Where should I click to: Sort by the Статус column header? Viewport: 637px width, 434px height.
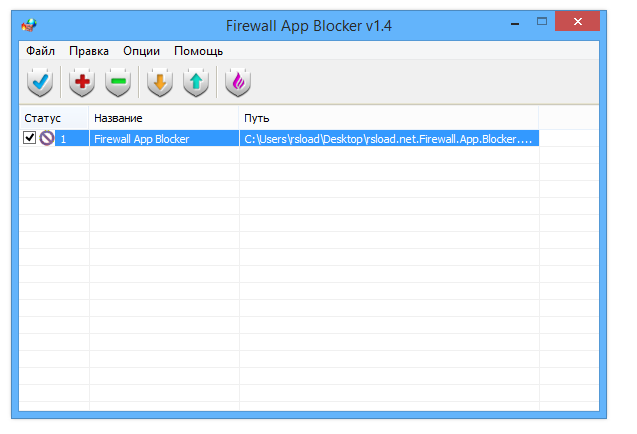43,118
